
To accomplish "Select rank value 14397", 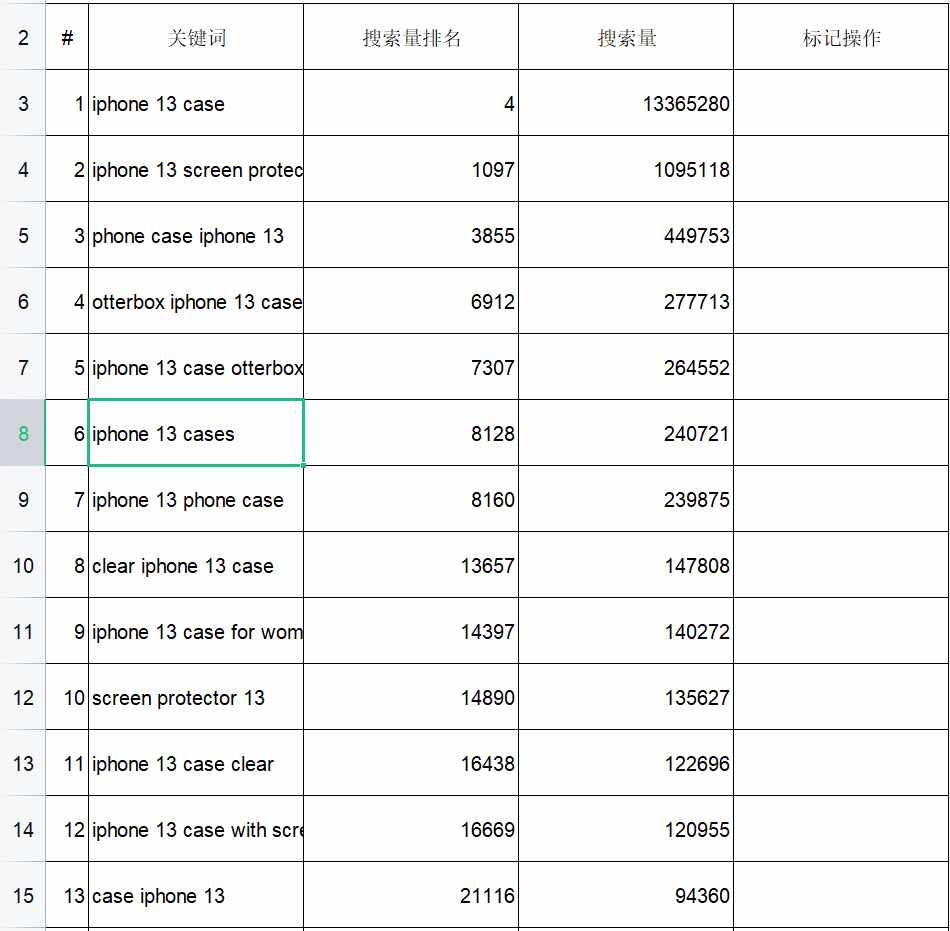I will pos(411,631).
